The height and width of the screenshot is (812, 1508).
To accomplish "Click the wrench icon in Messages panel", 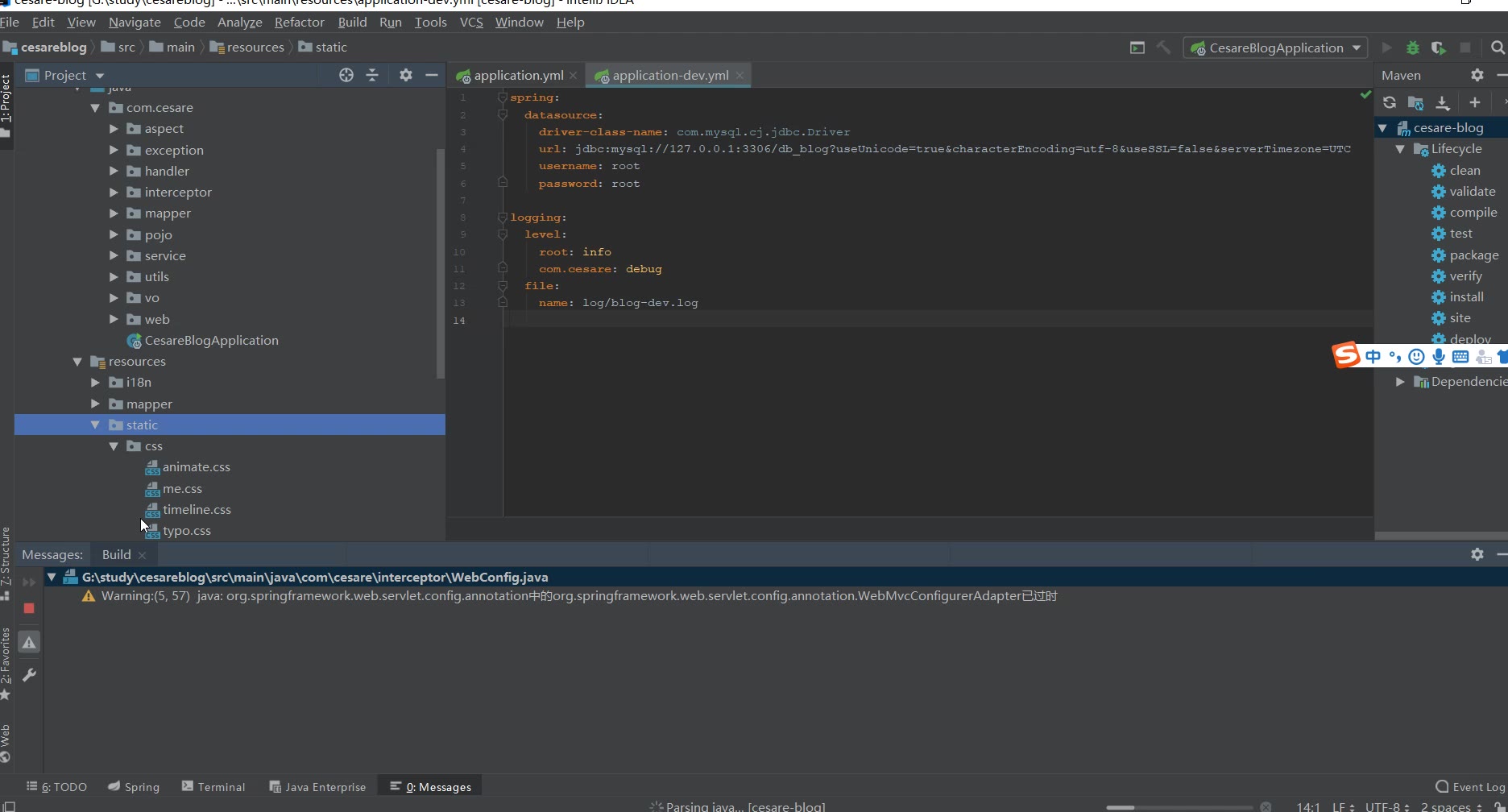I will pyautogui.click(x=29, y=675).
